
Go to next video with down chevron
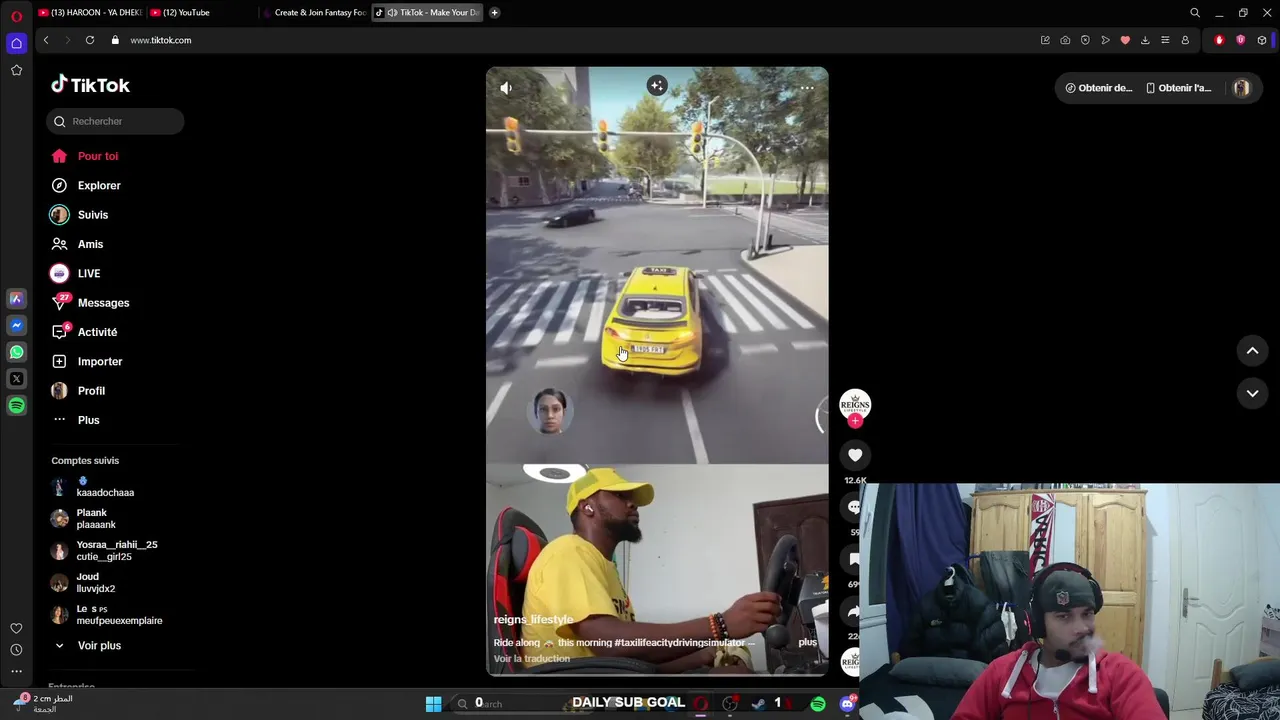point(1252,393)
